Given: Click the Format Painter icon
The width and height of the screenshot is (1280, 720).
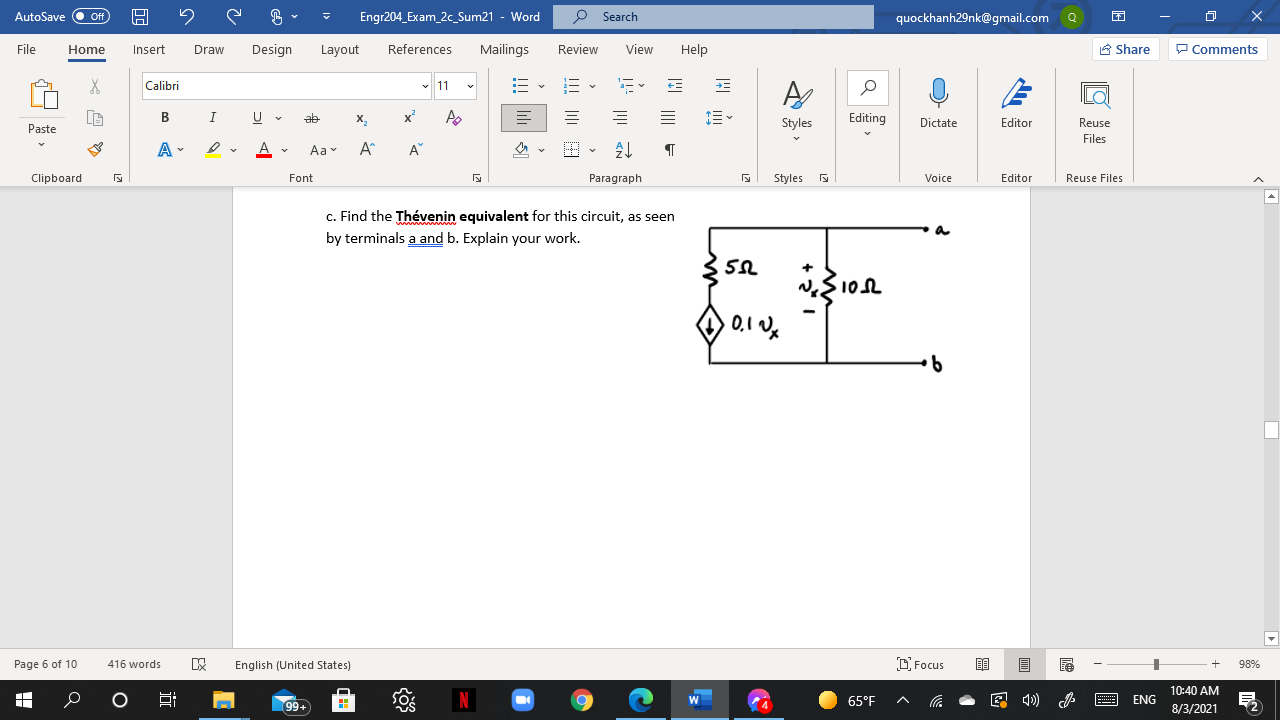Looking at the screenshot, I should click(x=95, y=149).
